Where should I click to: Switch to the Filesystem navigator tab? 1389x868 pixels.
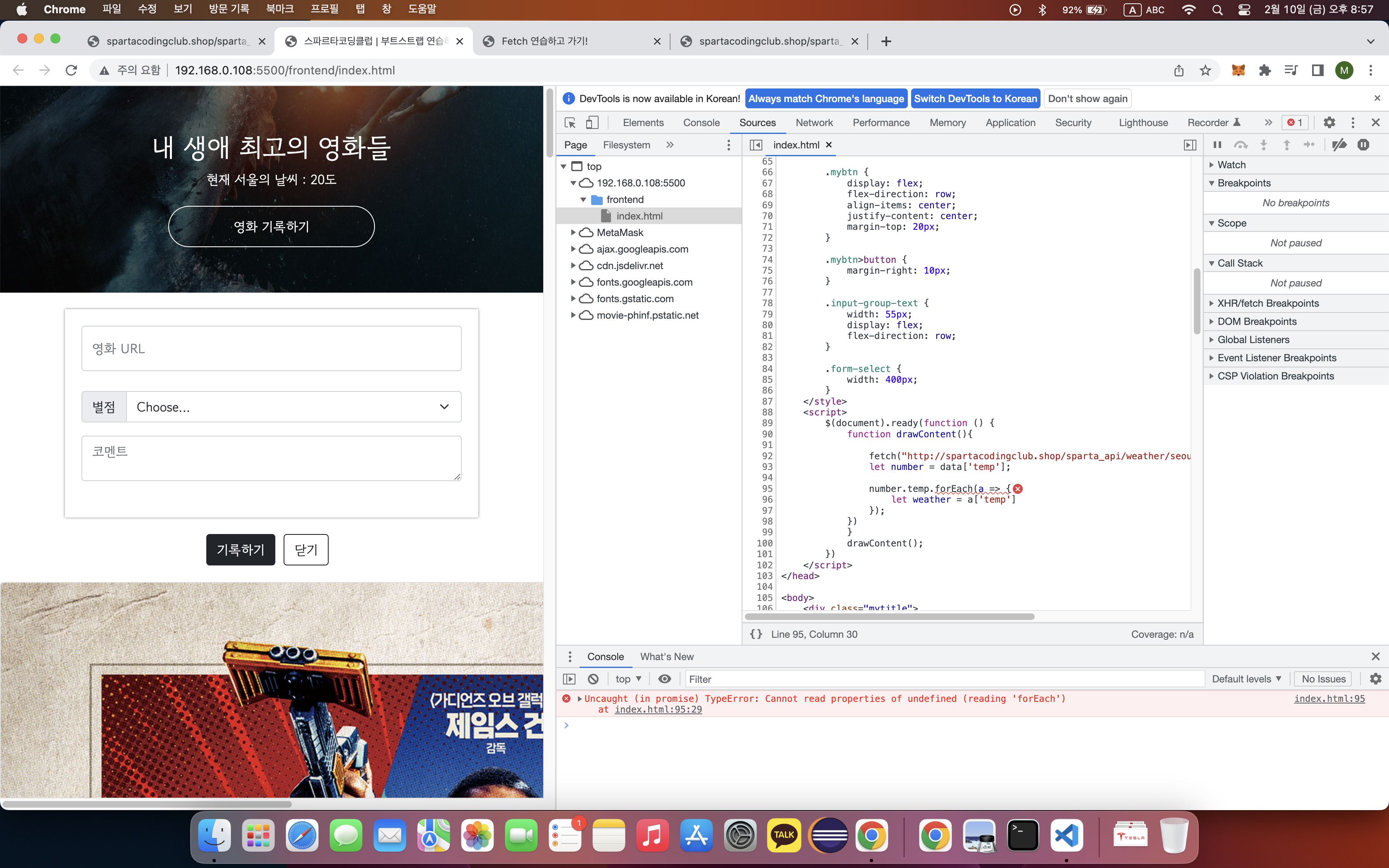point(626,145)
